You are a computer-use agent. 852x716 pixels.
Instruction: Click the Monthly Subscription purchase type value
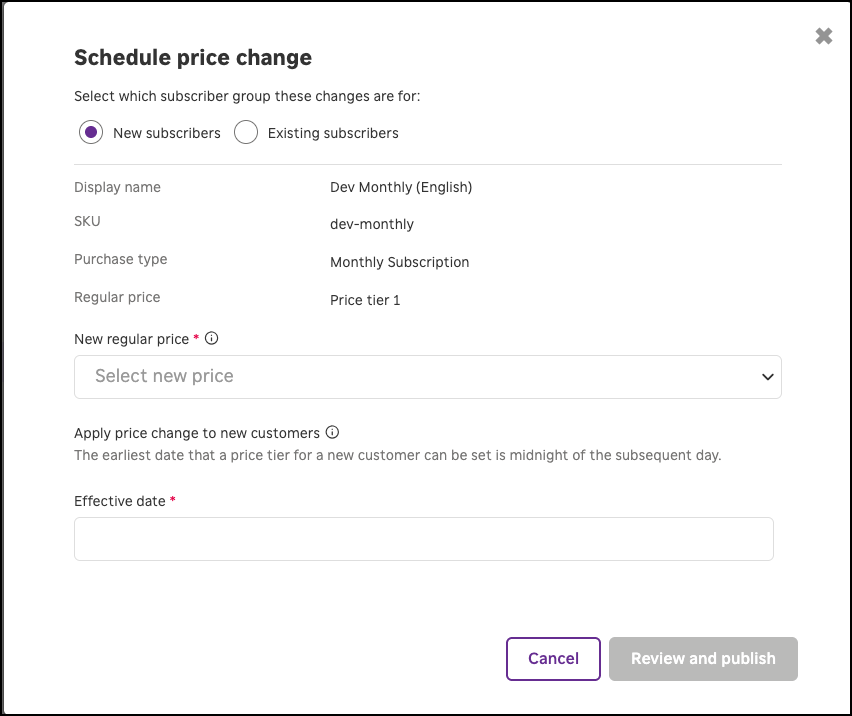tap(399, 262)
